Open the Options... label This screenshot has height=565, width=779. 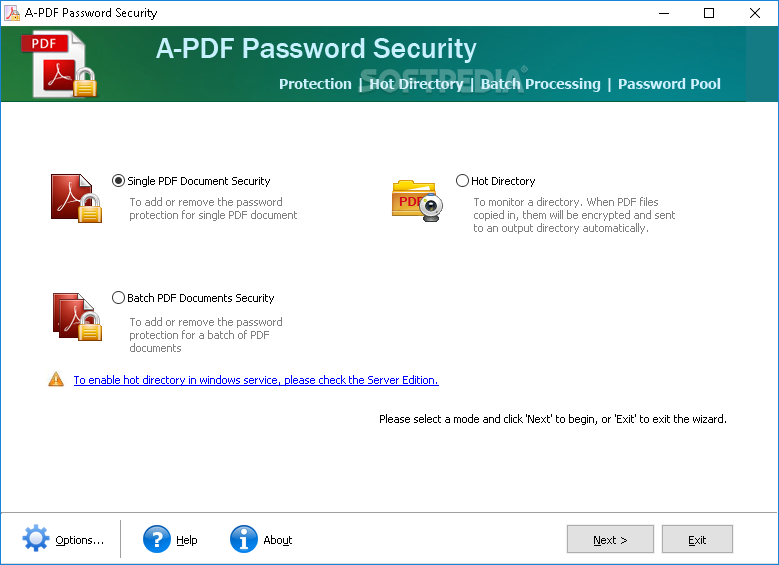tap(79, 540)
